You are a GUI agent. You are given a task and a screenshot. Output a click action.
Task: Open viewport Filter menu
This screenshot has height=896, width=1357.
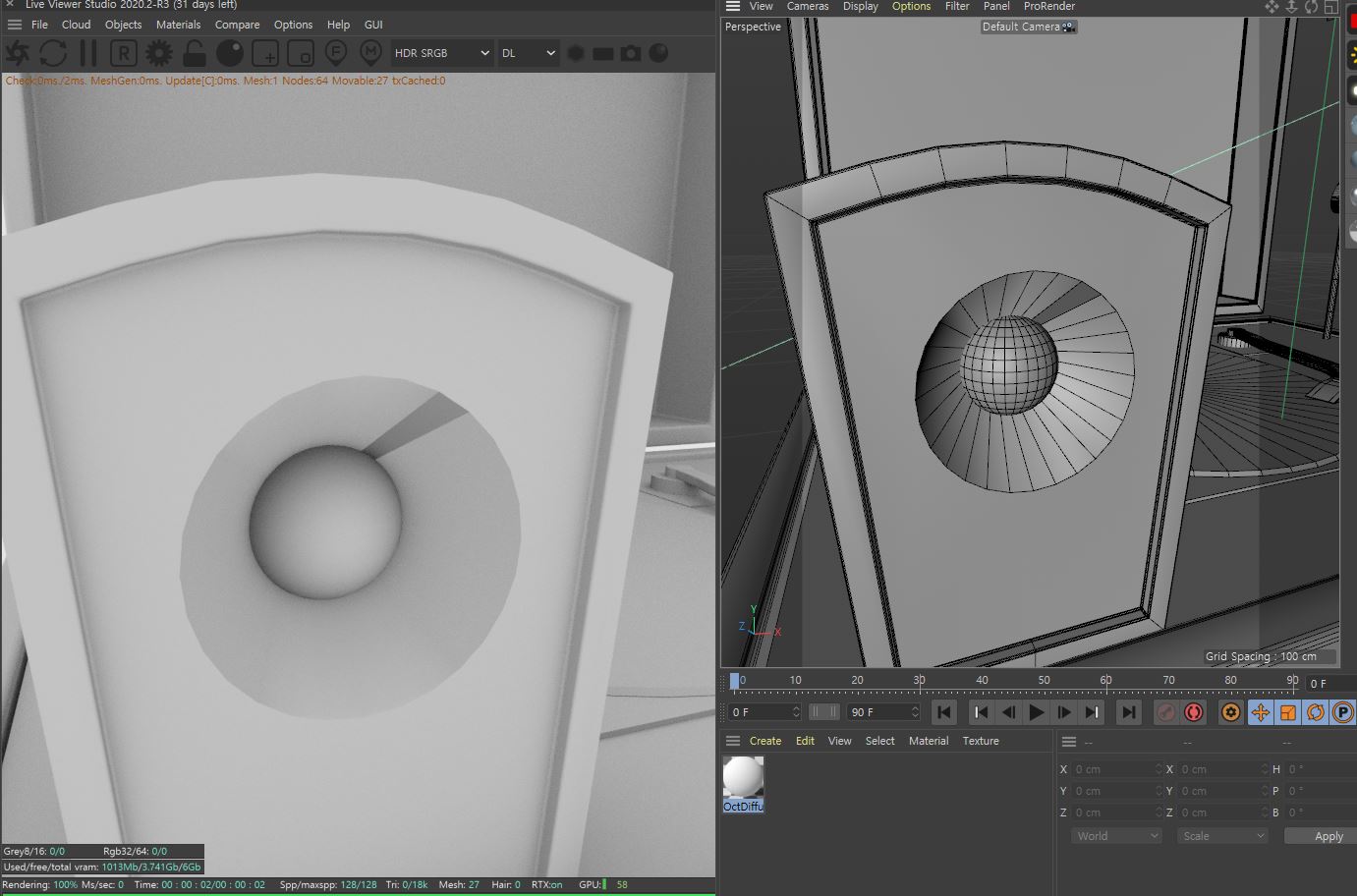coord(957,6)
